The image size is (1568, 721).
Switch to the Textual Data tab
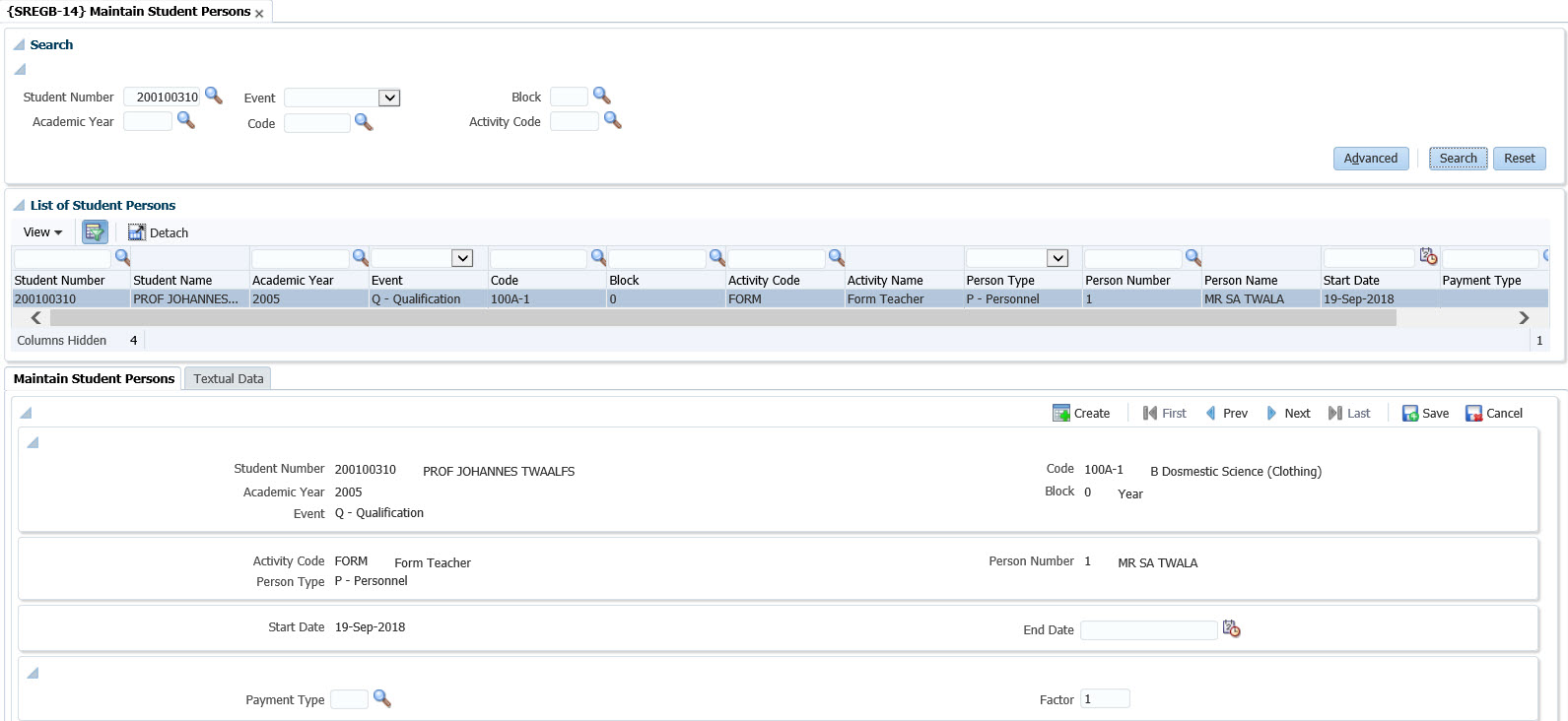228,378
